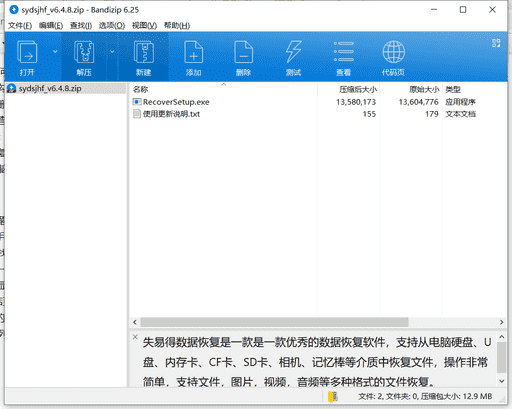Image resolution: width=512 pixels, height=409 pixels.
Task: Click the Code page (代码页) globe icon
Action: pyautogui.click(x=394, y=52)
